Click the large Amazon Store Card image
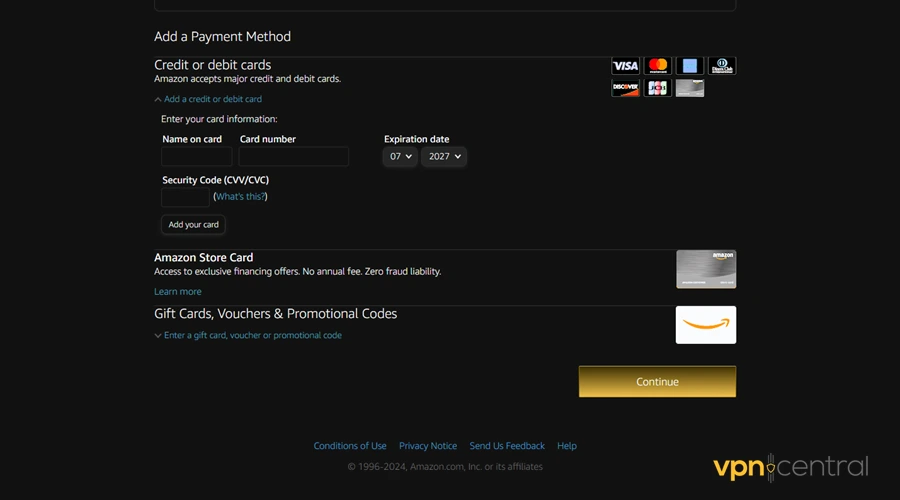The height and width of the screenshot is (500, 900). [x=706, y=269]
